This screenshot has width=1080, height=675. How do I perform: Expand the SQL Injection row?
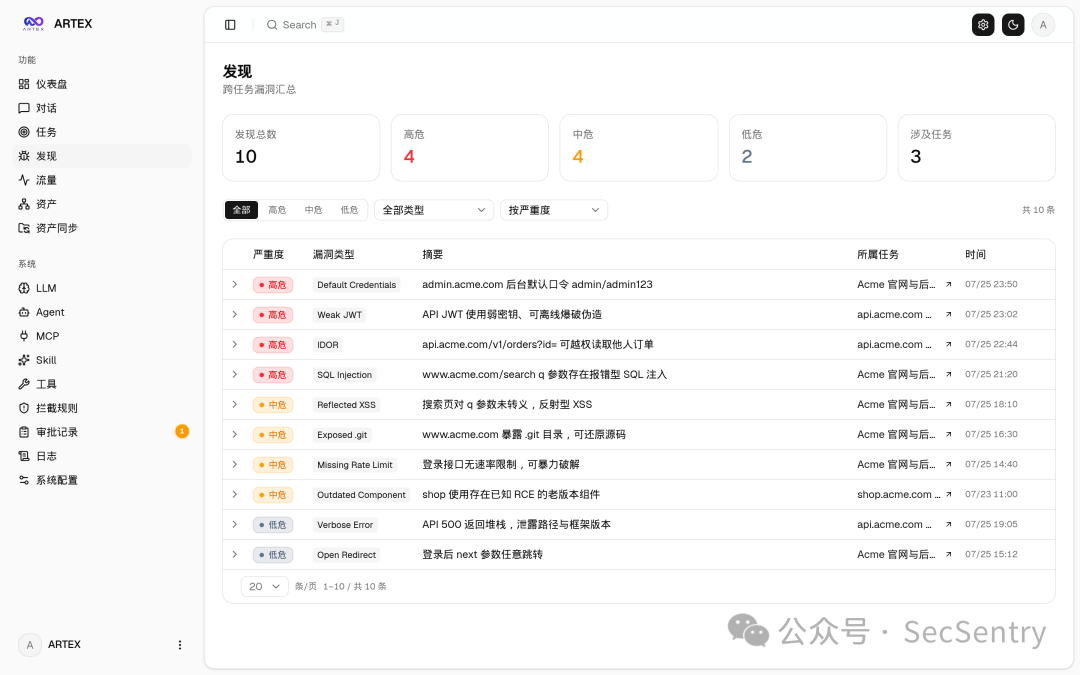[235, 375]
